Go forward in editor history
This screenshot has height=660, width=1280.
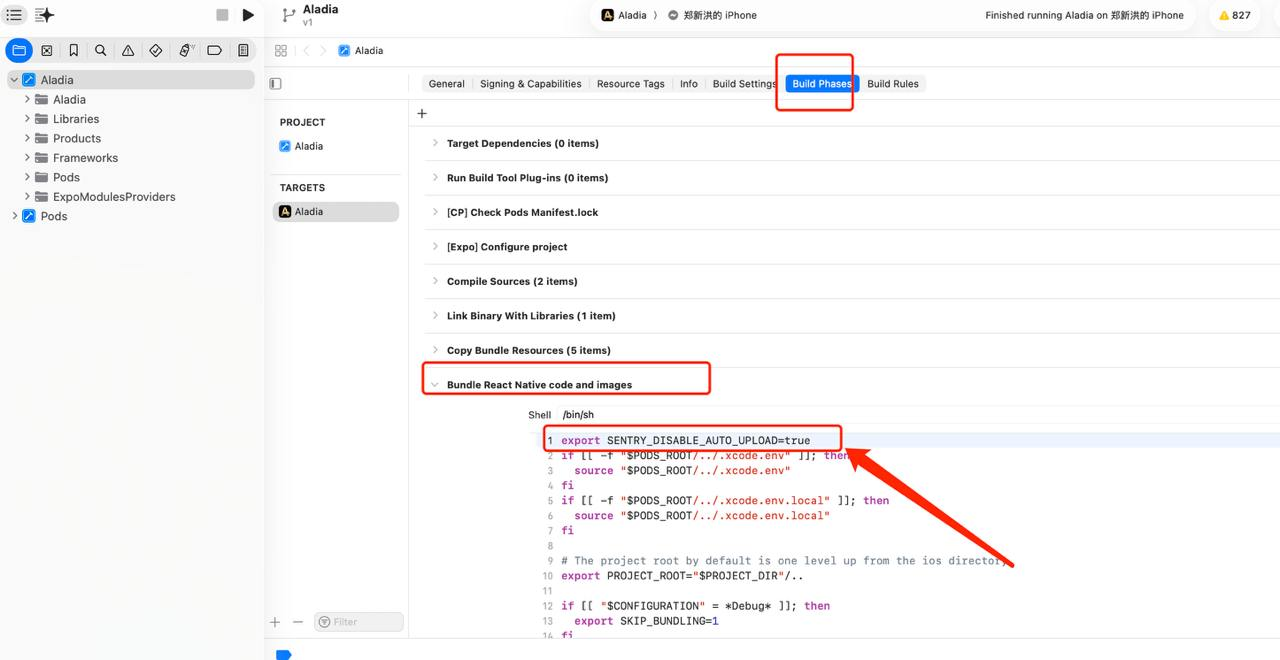click(322, 50)
